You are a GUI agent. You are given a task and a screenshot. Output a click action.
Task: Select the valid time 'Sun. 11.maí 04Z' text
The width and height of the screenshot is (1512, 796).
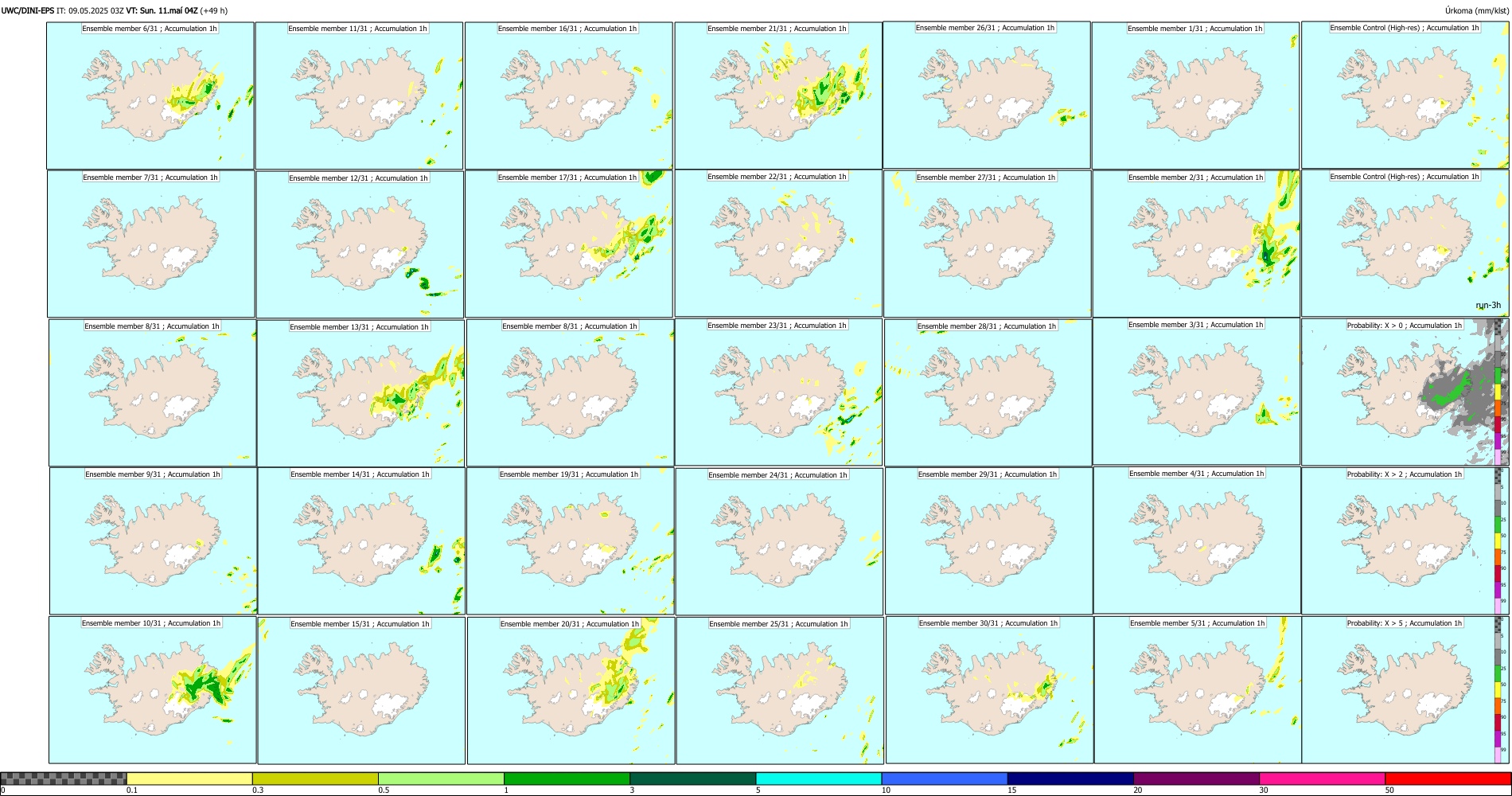tap(169, 10)
